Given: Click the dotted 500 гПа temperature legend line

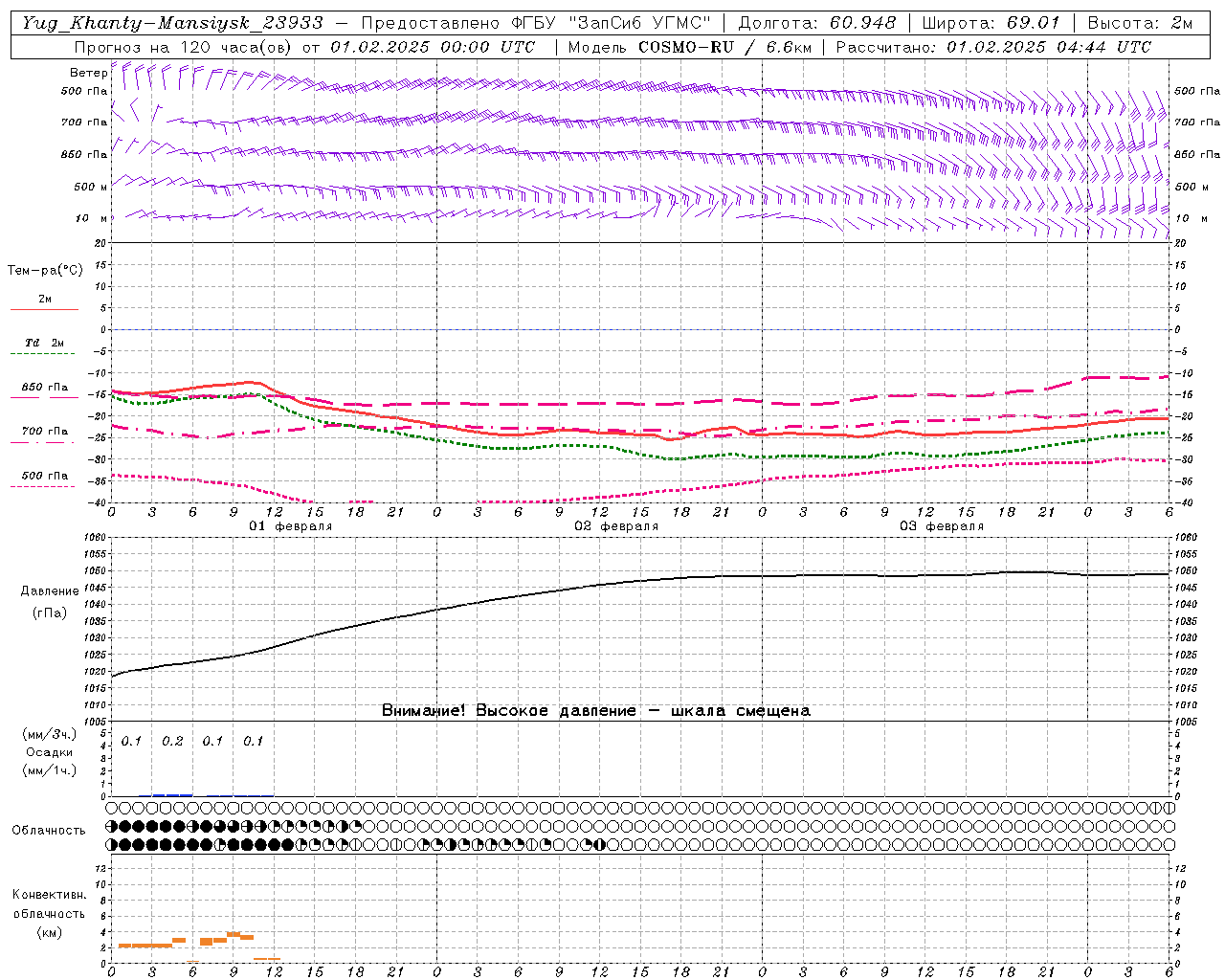Looking at the screenshot, I should (42, 486).
